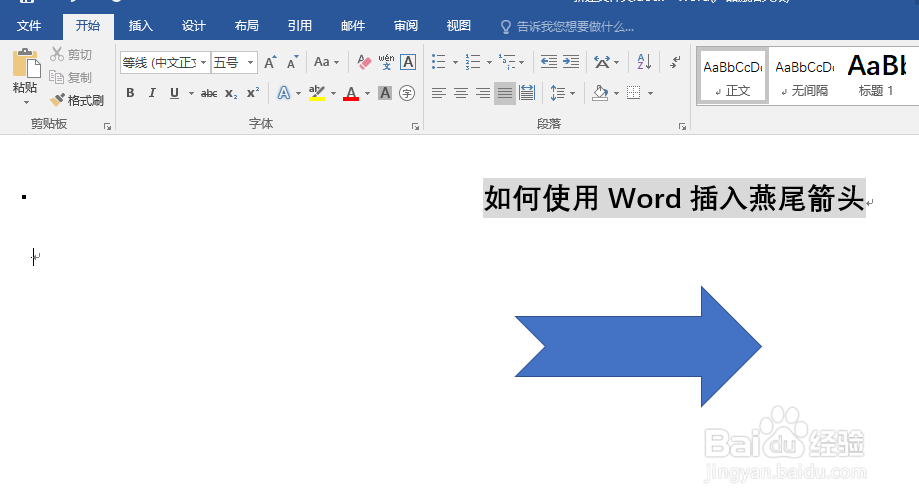
Task: Apply red font color
Action: tap(351, 93)
